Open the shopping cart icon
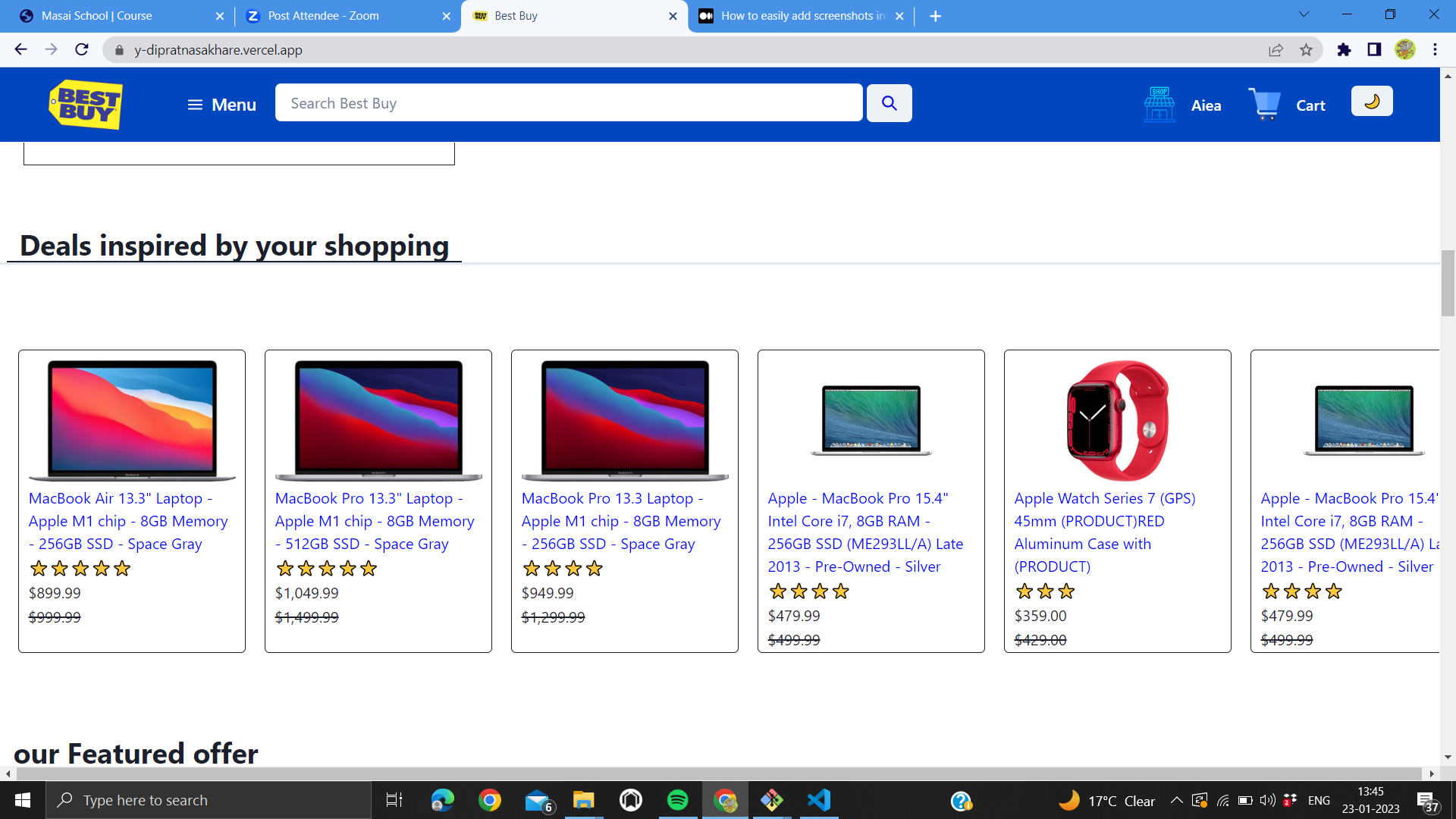This screenshot has width=1456, height=819. 1264,105
